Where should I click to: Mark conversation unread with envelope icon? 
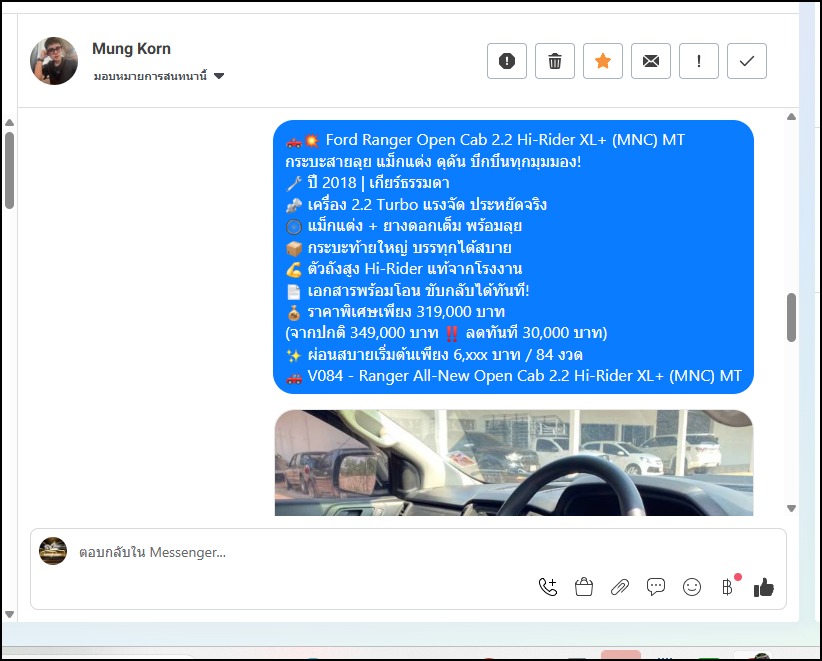[x=651, y=61]
